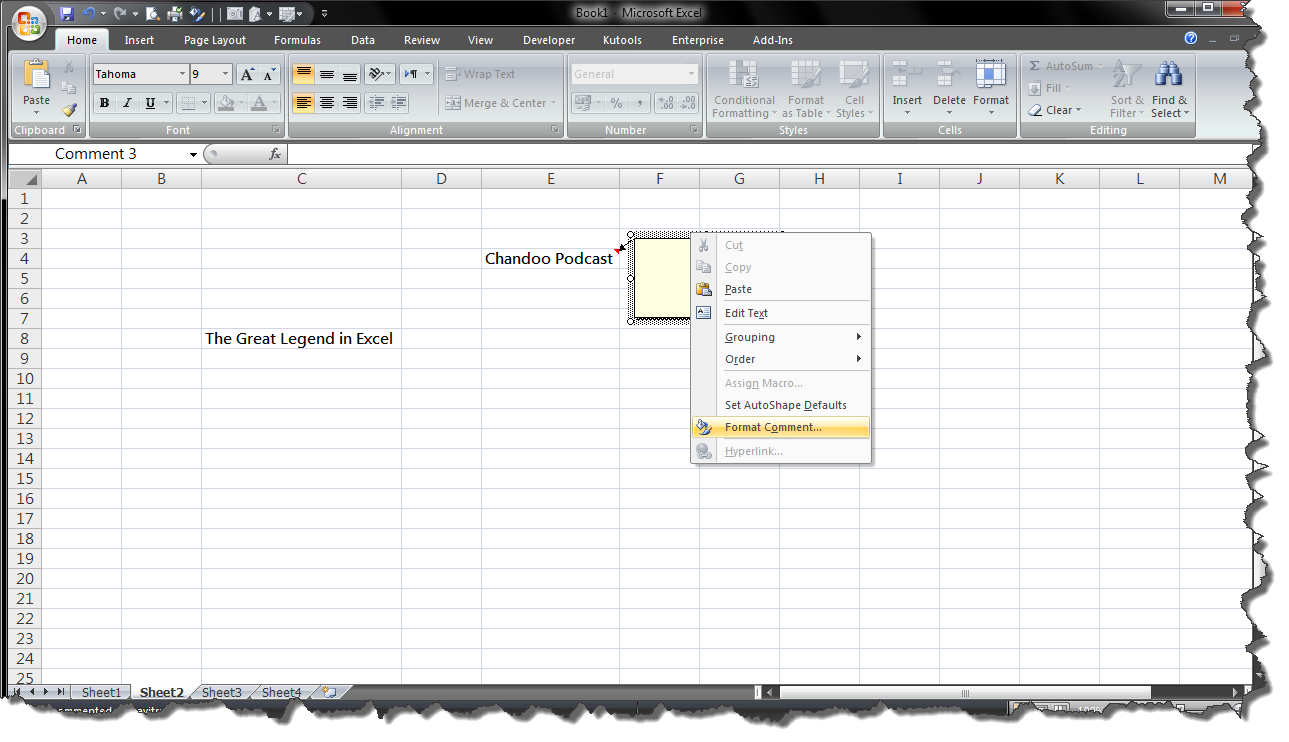Expand the font size dropdown

point(225,73)
